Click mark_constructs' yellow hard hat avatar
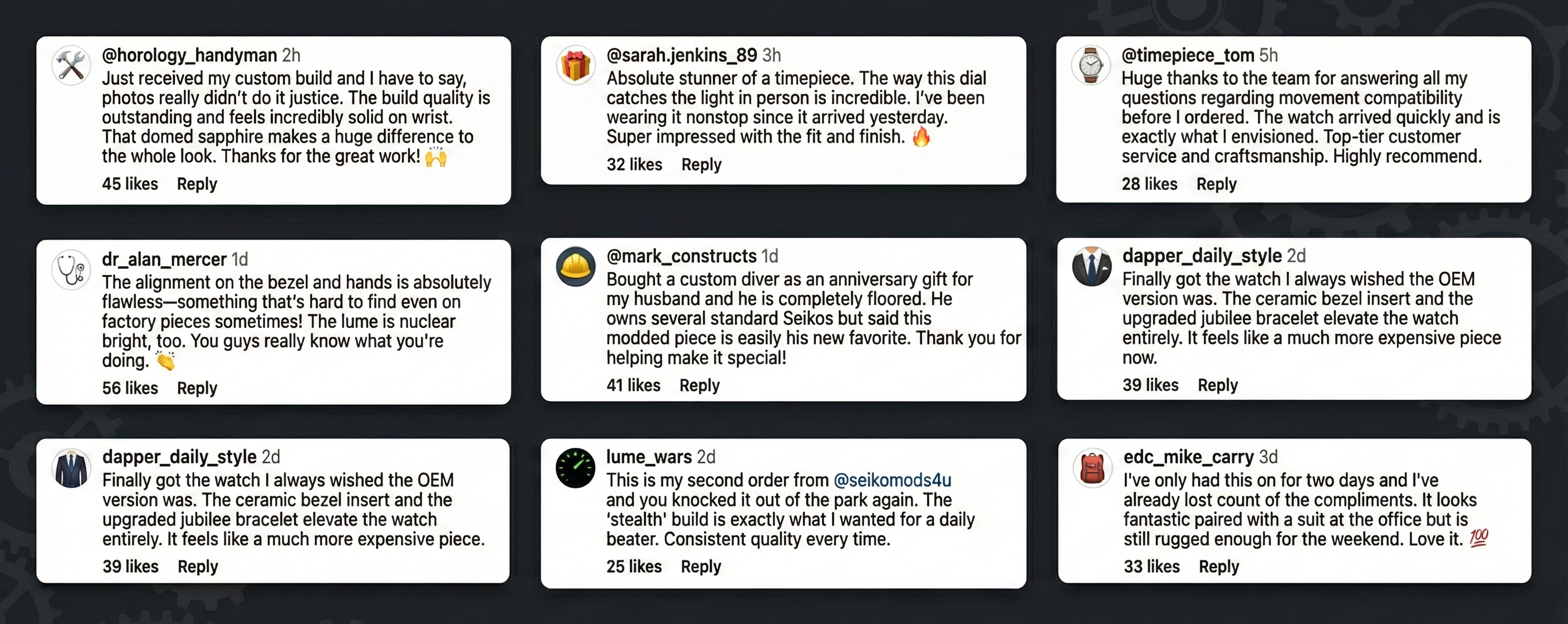The image size is (1568, 624). click(575, 266)
